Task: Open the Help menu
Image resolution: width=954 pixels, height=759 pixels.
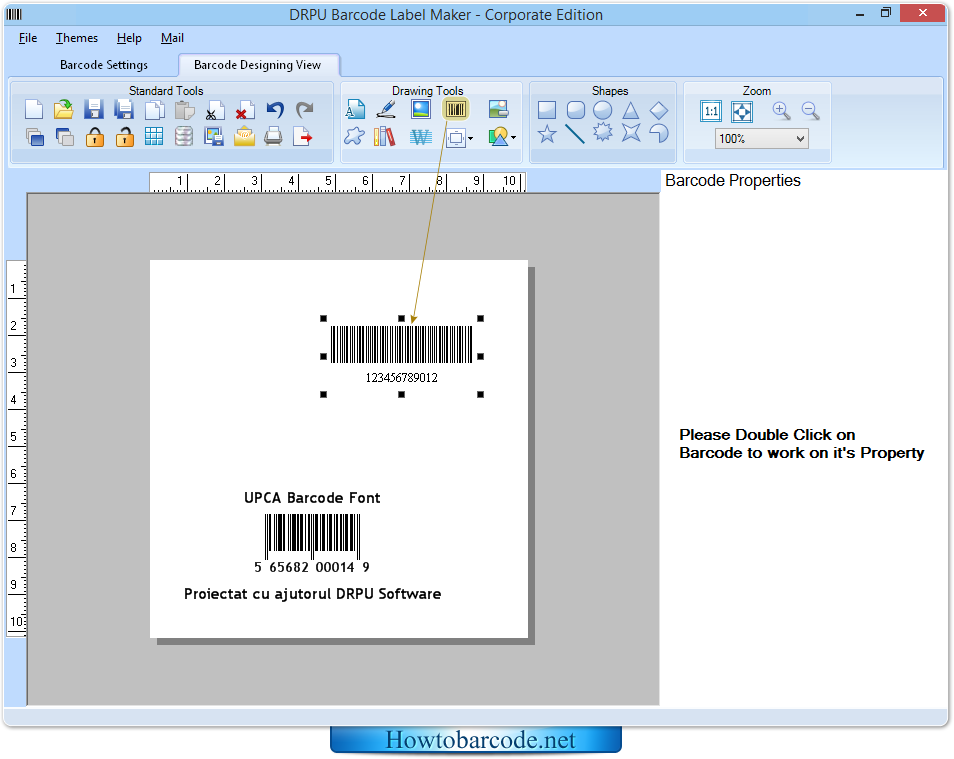Action: (x=129, y=38)
